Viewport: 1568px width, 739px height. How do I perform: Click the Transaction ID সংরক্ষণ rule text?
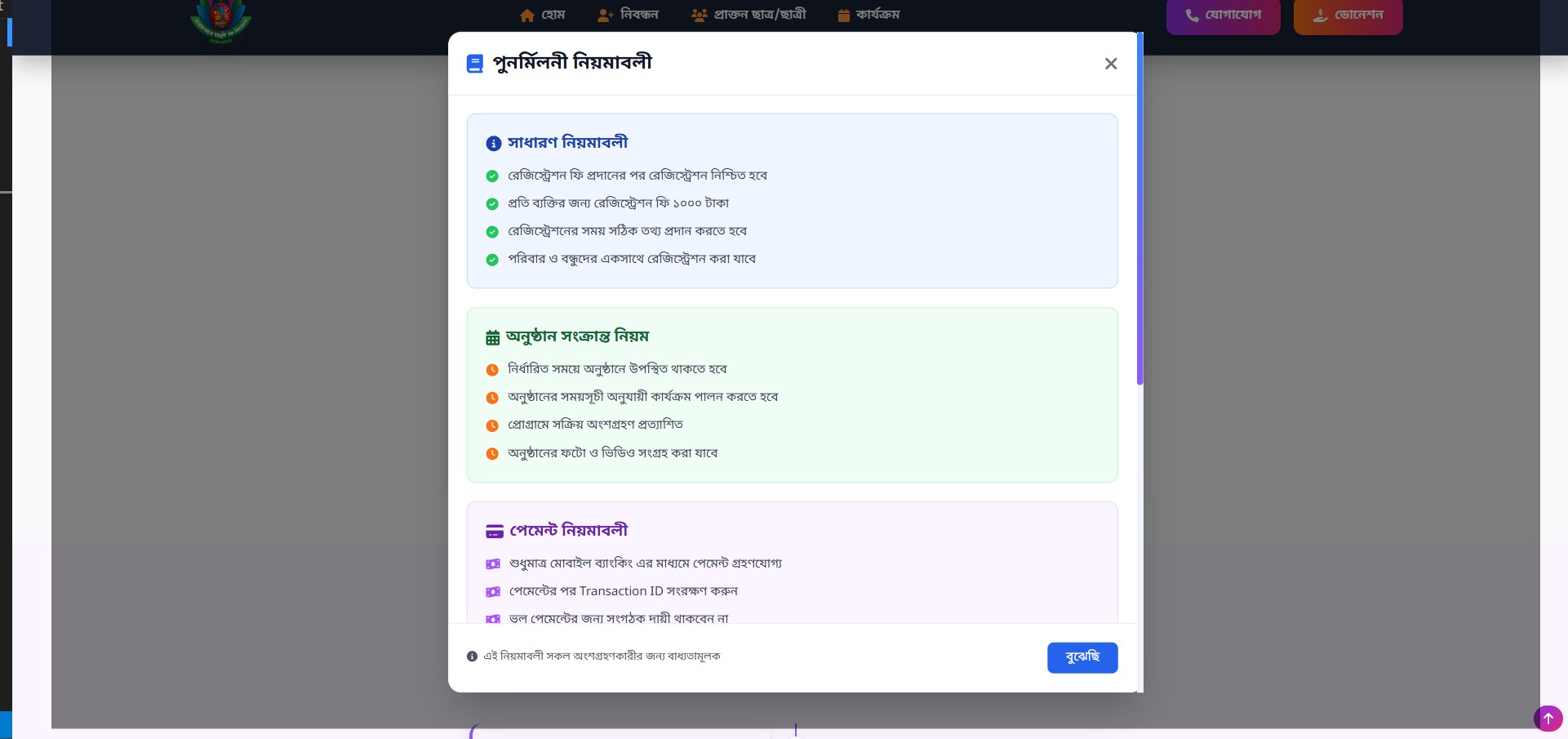coord(623,591)
